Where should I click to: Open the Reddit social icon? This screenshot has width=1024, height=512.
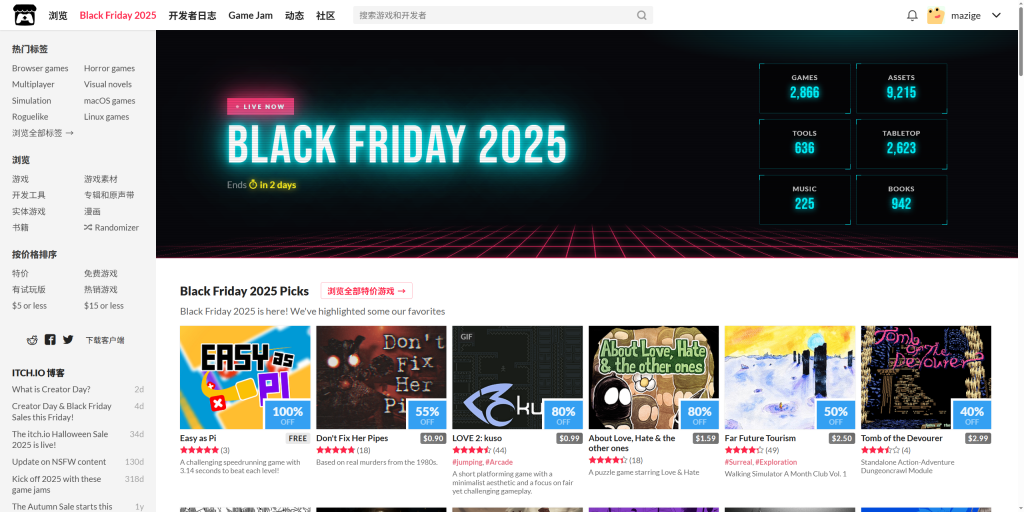[x=32, y=340]
